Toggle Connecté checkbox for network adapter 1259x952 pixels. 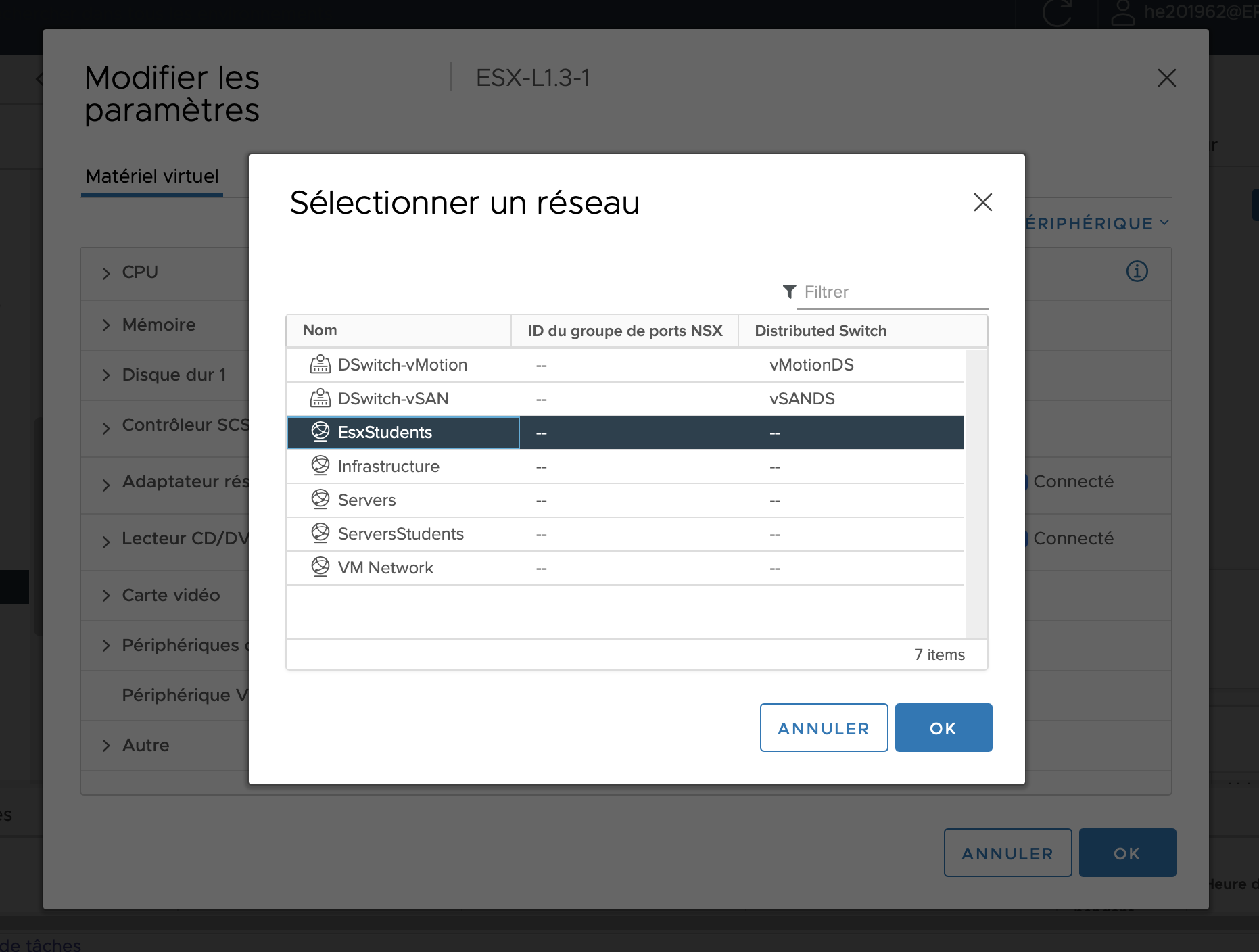point(1026,482)
